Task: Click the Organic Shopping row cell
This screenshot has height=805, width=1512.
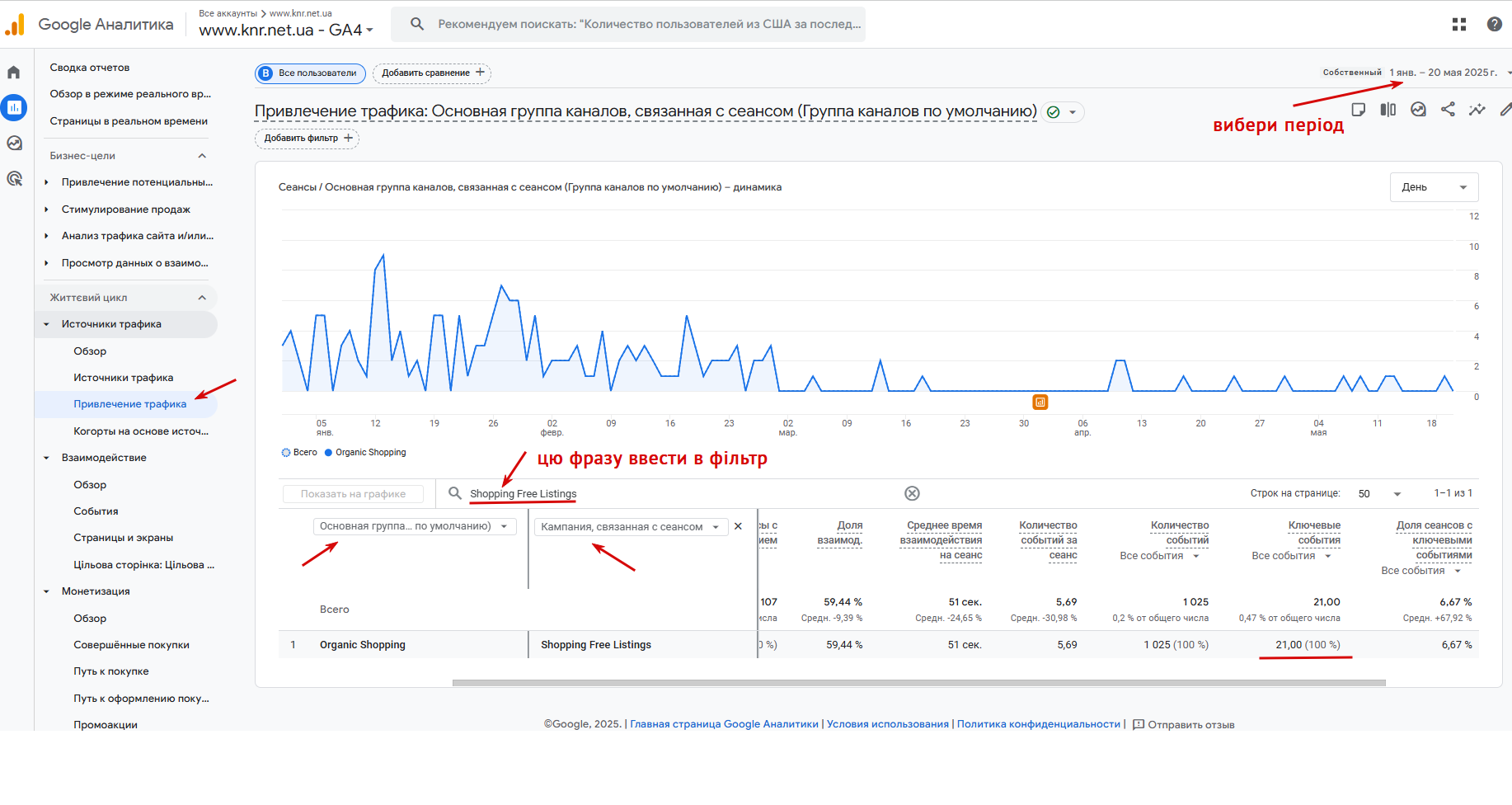Action: [362, 645]
